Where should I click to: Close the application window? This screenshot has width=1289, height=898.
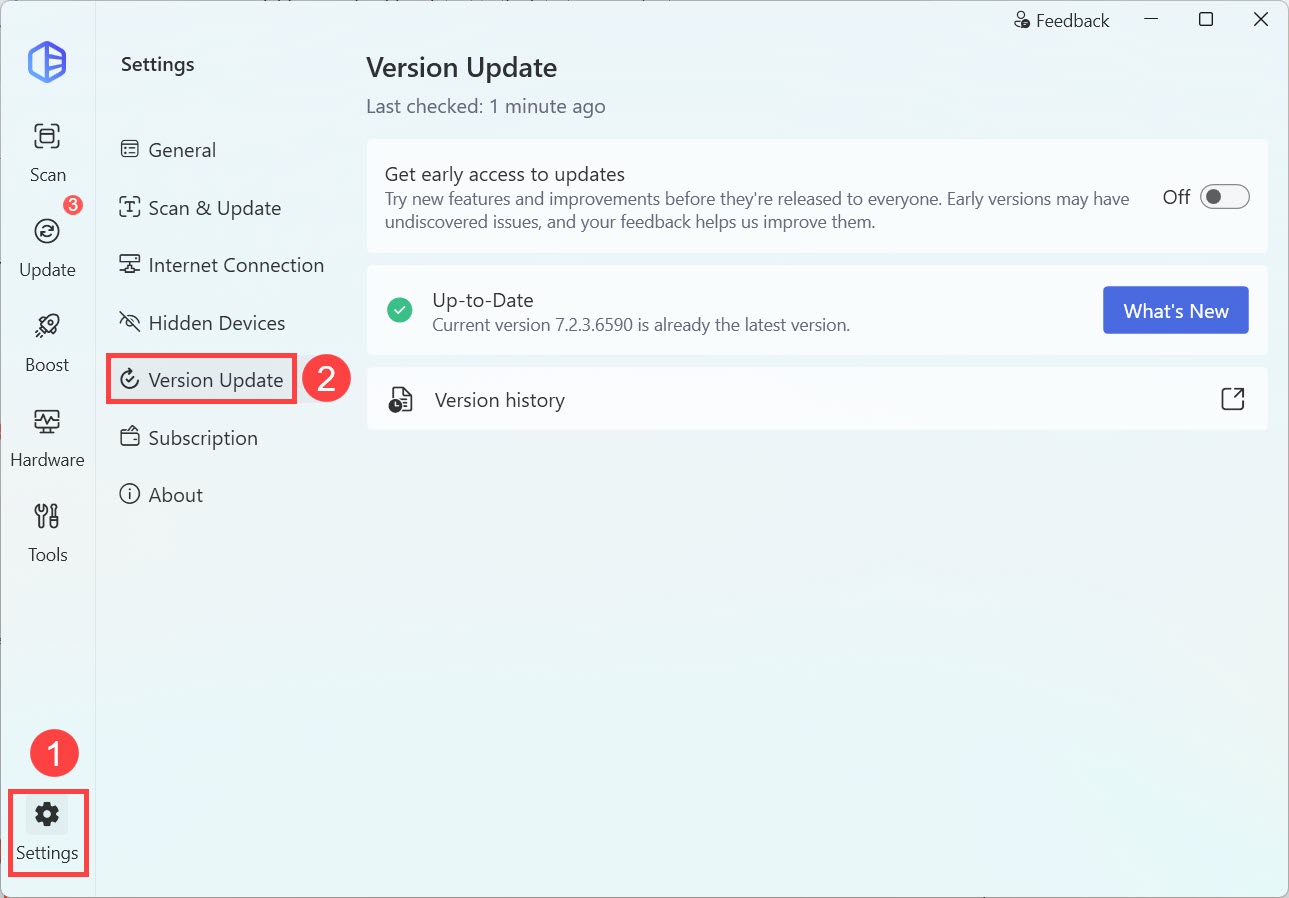click(x=1261, y=20)
